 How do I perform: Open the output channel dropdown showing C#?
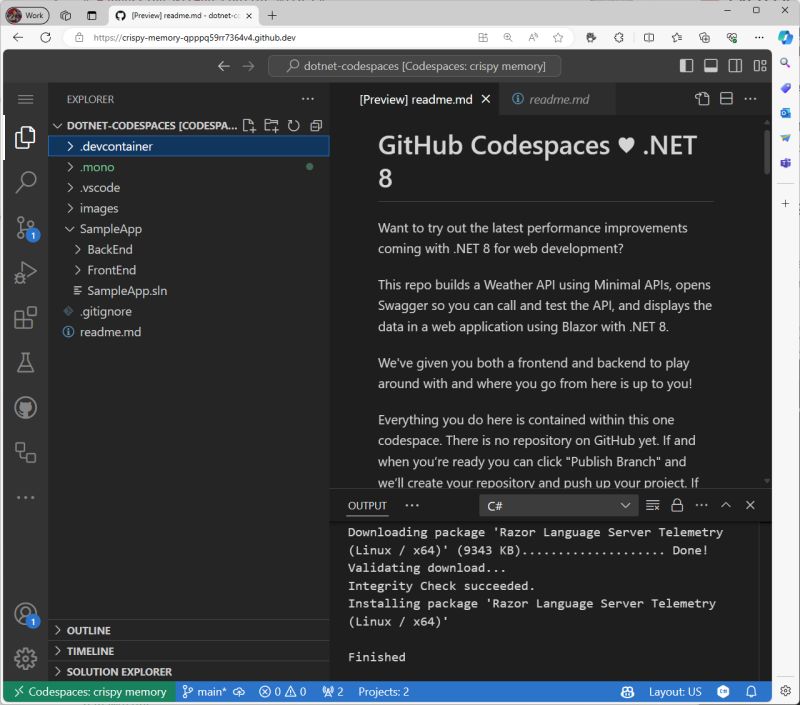pos(558,506)
